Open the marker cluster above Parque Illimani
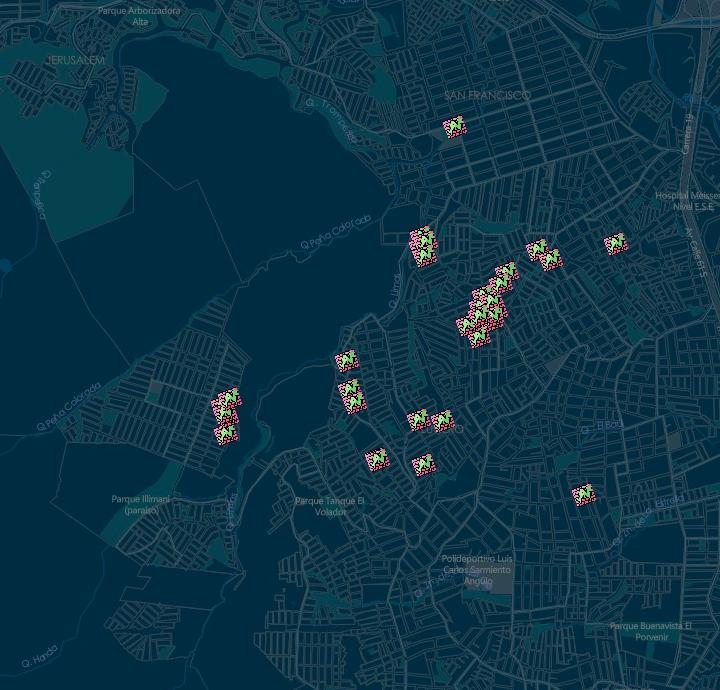The height and width of the screenshot is (690, 720). (226, 416)
